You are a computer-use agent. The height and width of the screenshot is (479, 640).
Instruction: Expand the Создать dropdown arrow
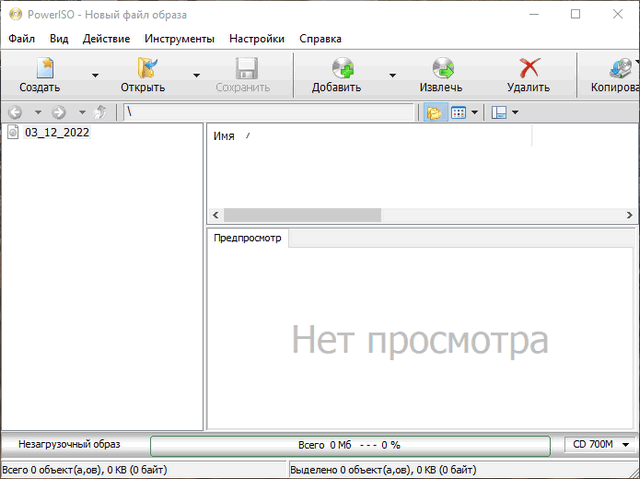95,75
